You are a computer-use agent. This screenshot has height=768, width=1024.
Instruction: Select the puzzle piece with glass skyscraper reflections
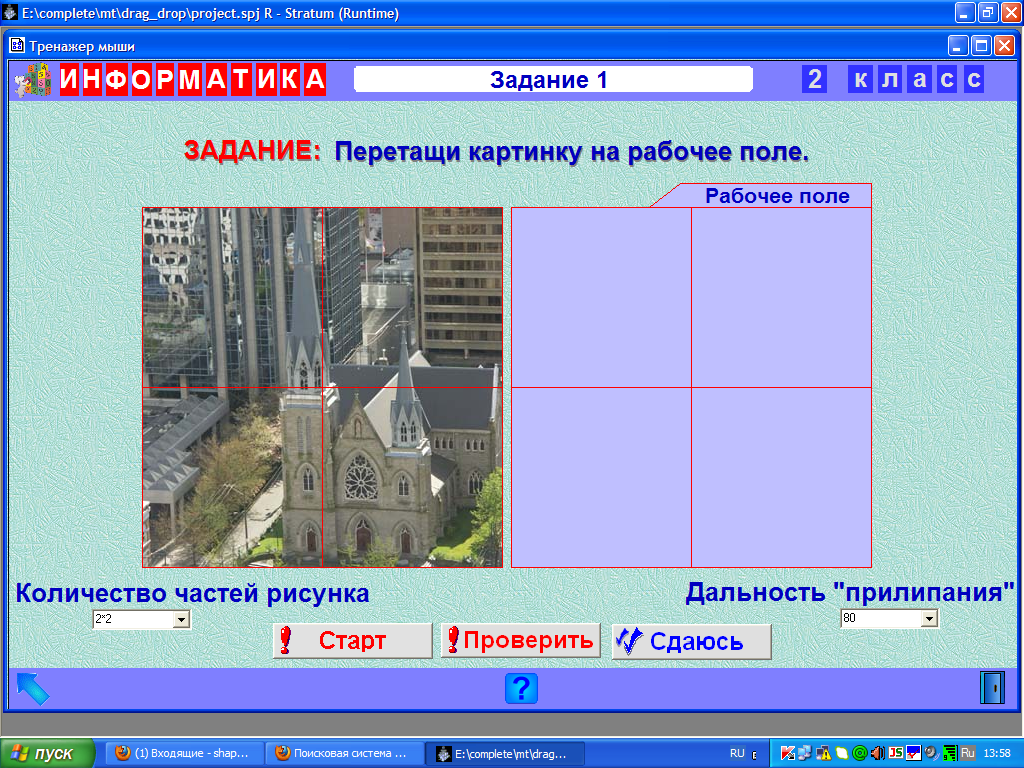[x=232, y=298]
